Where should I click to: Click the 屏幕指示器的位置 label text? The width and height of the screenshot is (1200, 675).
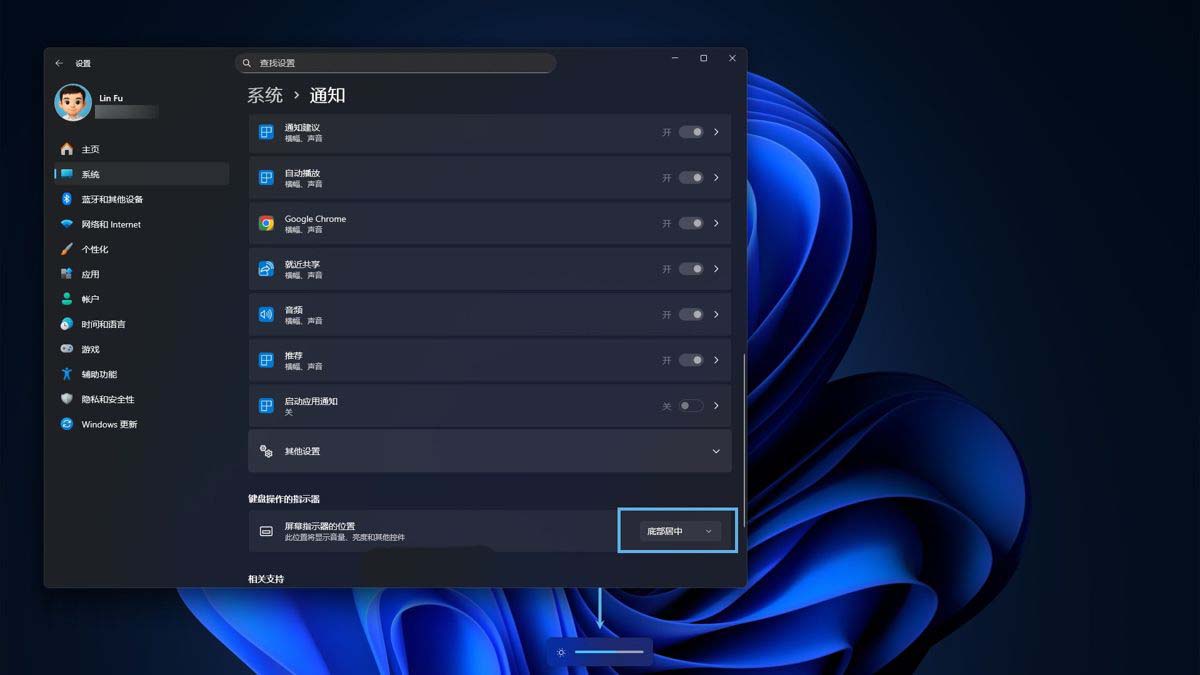coord(320,526)
